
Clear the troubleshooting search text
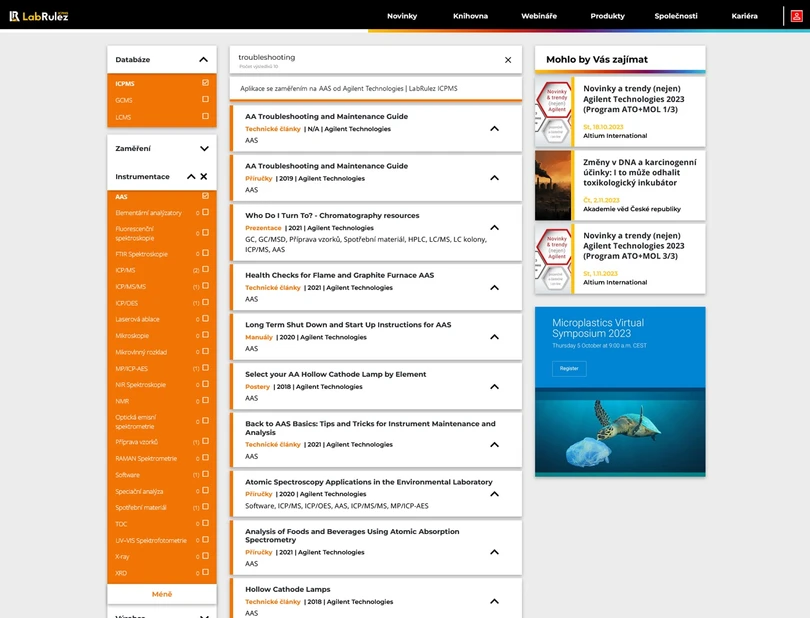tap(508, 60)
